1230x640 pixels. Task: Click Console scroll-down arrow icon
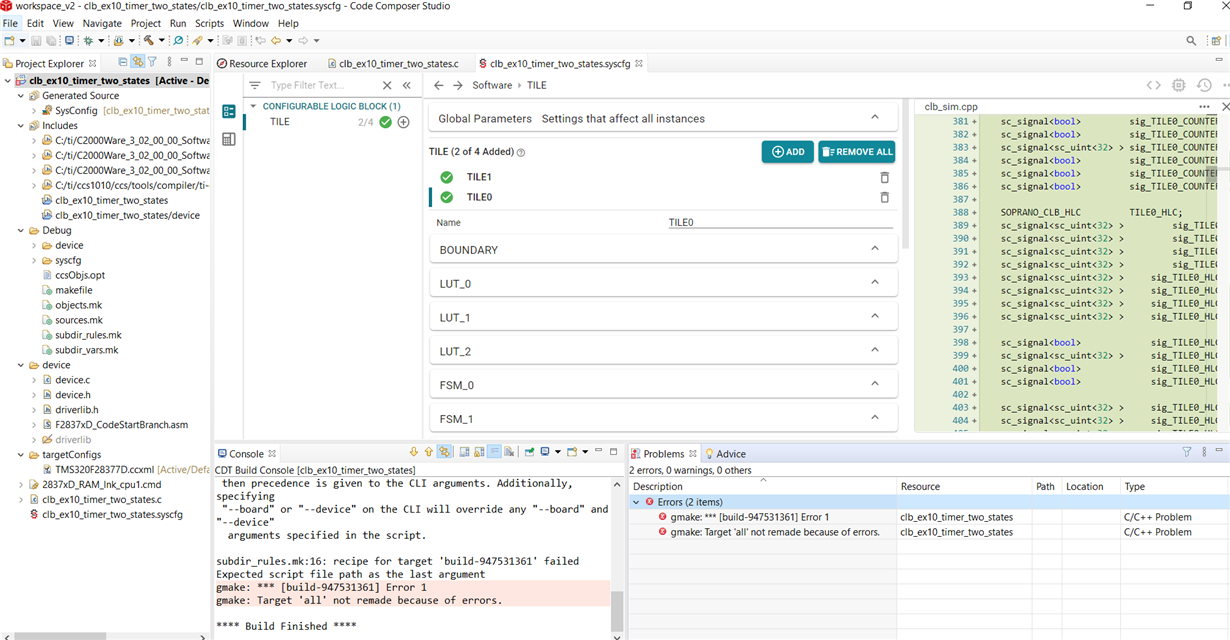[x=414, y=453]
